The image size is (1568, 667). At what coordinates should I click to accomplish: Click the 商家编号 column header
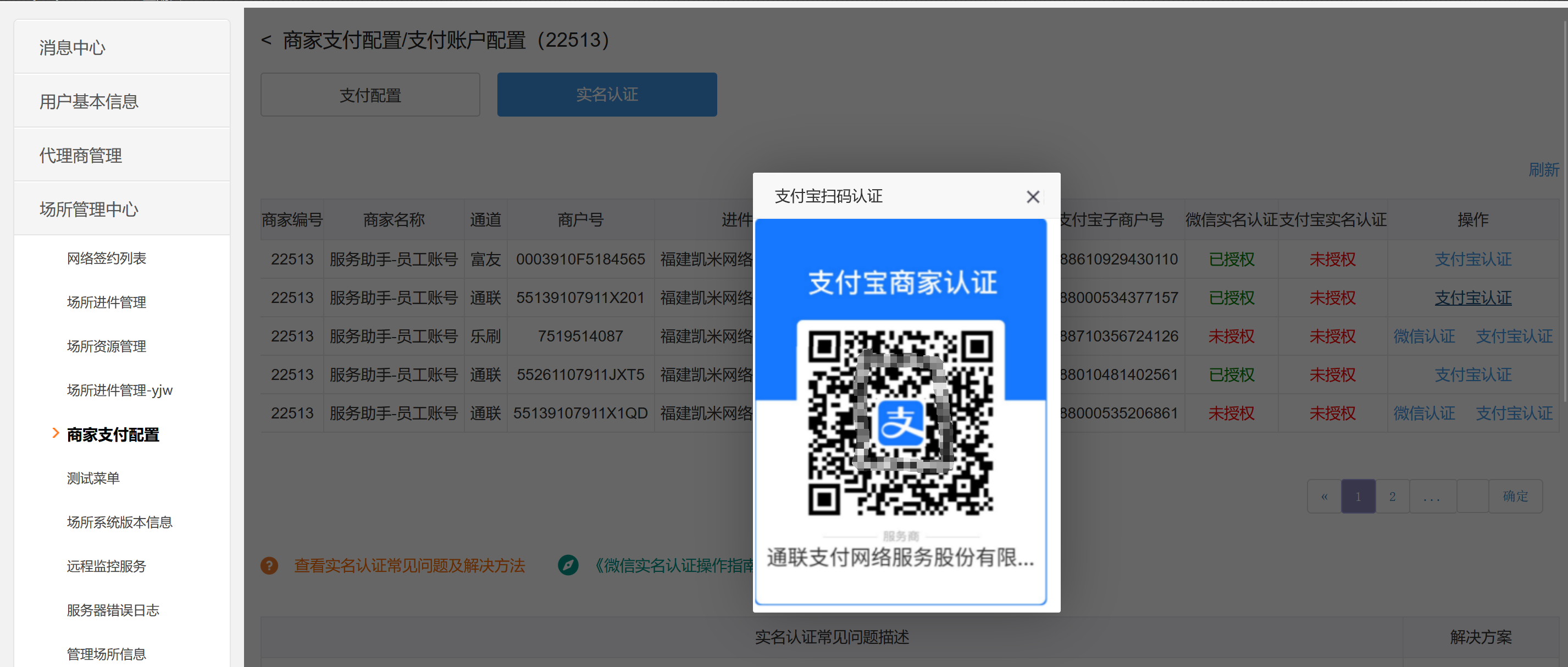point(292,220)
